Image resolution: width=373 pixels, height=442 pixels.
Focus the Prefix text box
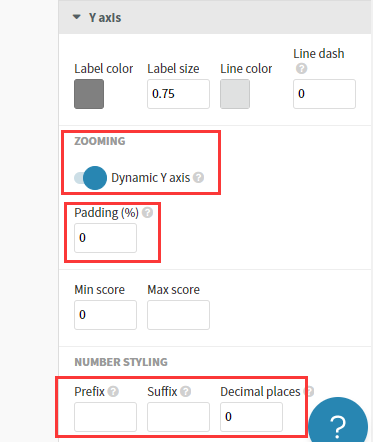tap(105, 417)
